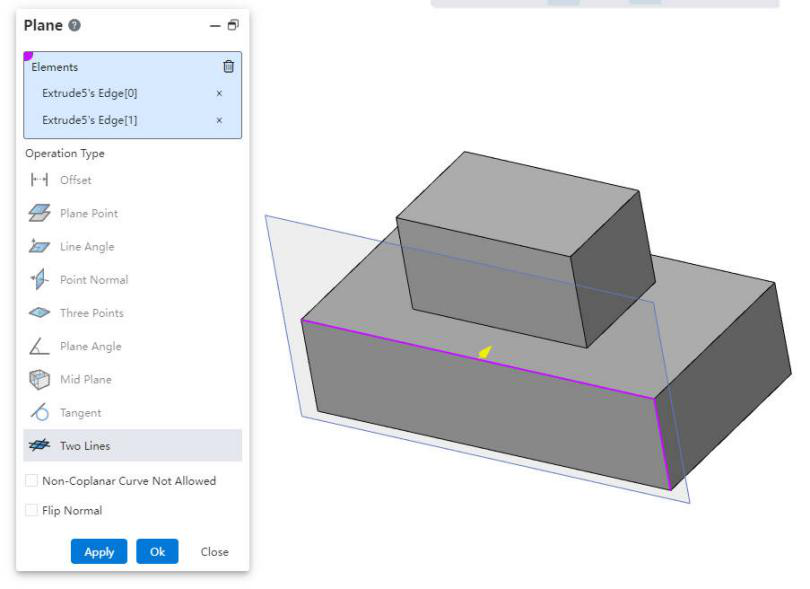Choose the Point Normal label
This screenshot has width=810, height=589.
click(x=94, y=280)
